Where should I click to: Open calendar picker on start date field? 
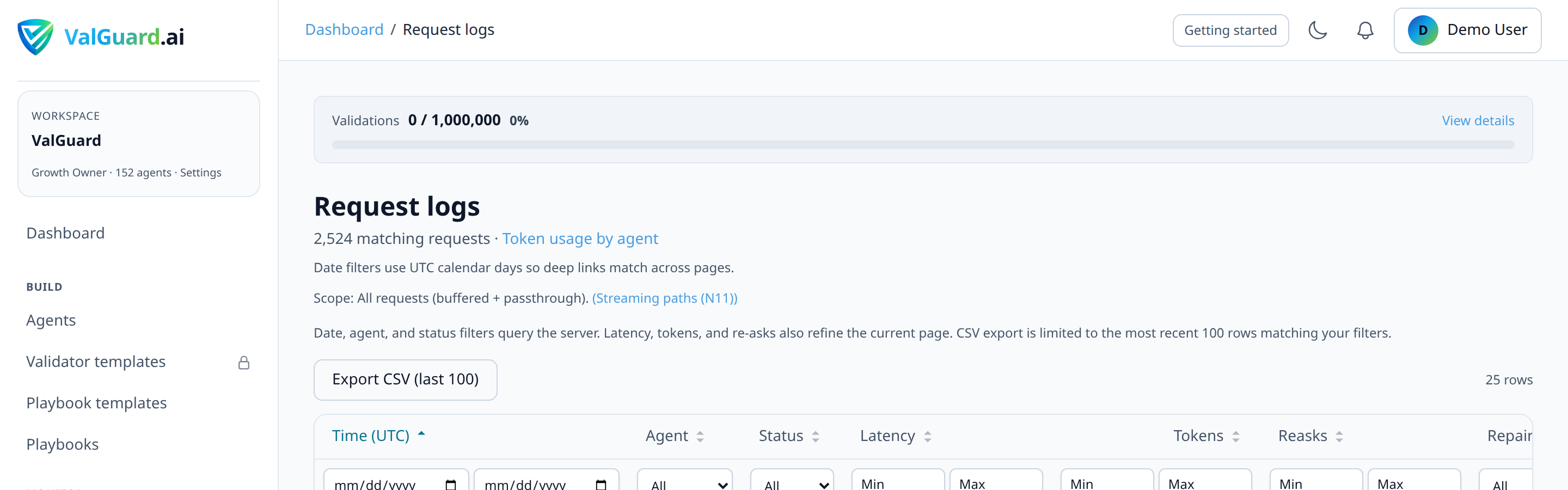click(x=450, y=485)
